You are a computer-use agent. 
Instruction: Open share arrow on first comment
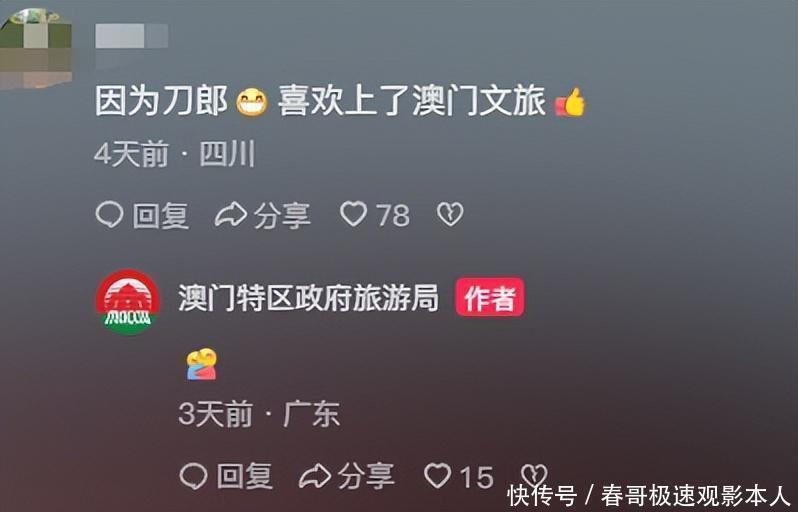tap(231, 214)
